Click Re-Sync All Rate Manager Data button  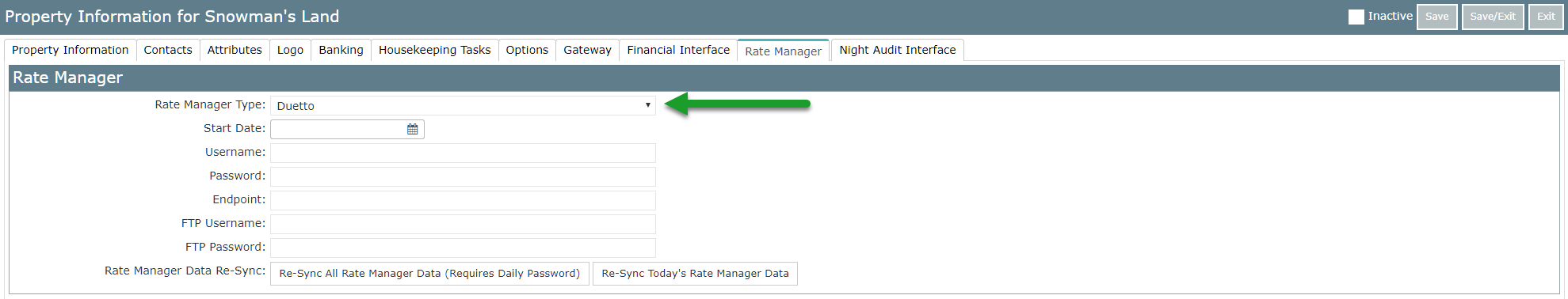click(x=429, y=274)
